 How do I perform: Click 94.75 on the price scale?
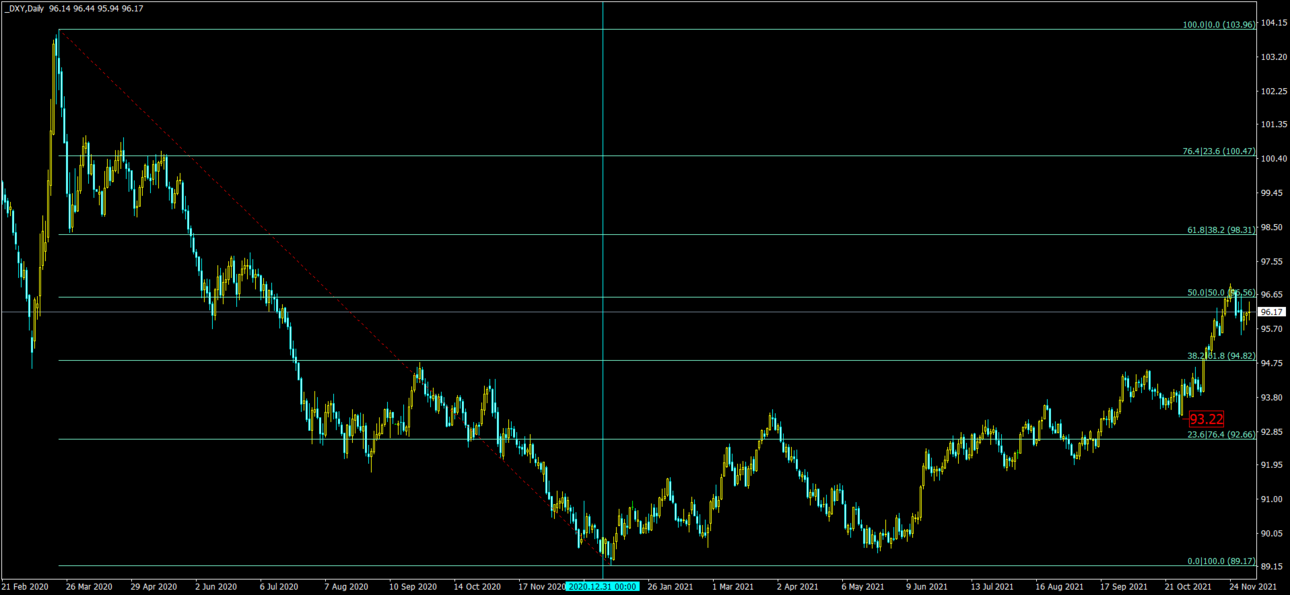tap(1273, 363)
